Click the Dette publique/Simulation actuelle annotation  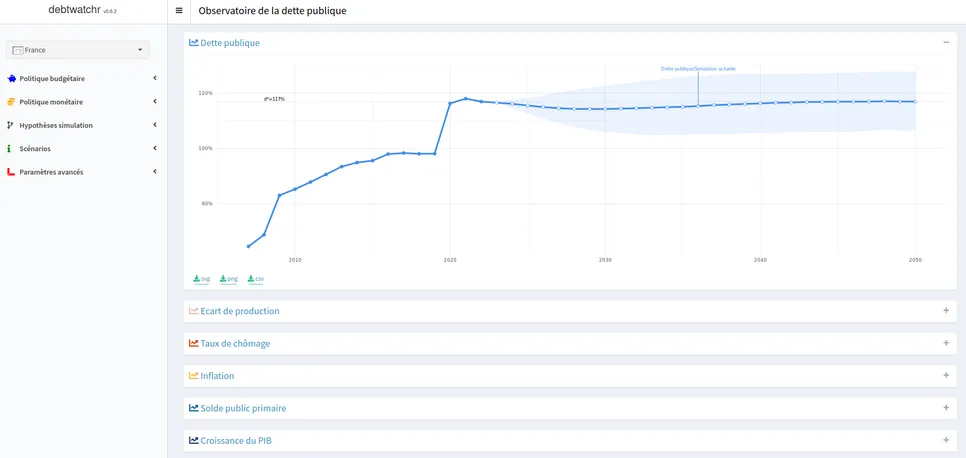pos(698,69)
